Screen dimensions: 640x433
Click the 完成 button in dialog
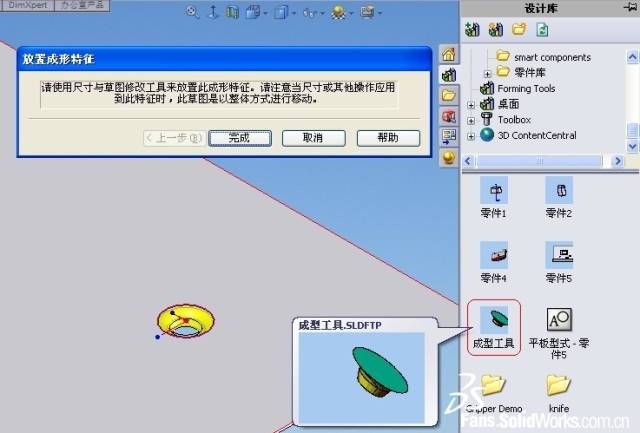point(239,138)
